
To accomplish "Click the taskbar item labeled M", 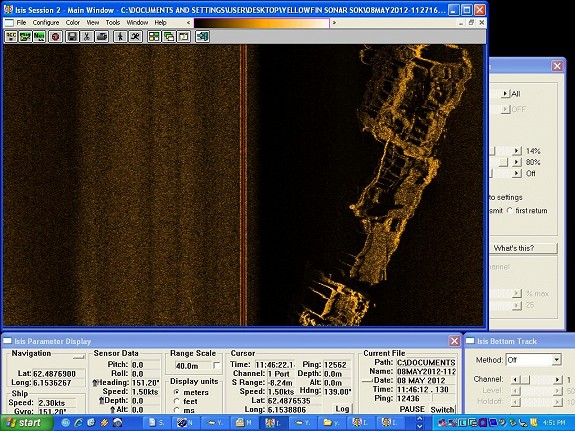I will (243, 423).
